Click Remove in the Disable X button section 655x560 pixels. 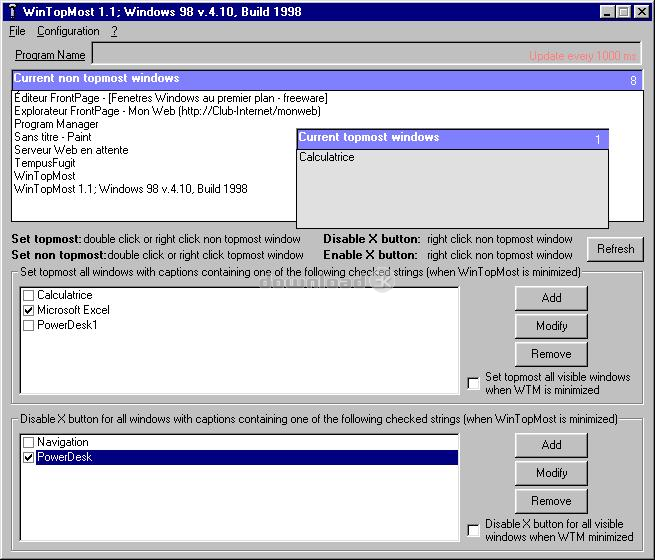(551, 501)
